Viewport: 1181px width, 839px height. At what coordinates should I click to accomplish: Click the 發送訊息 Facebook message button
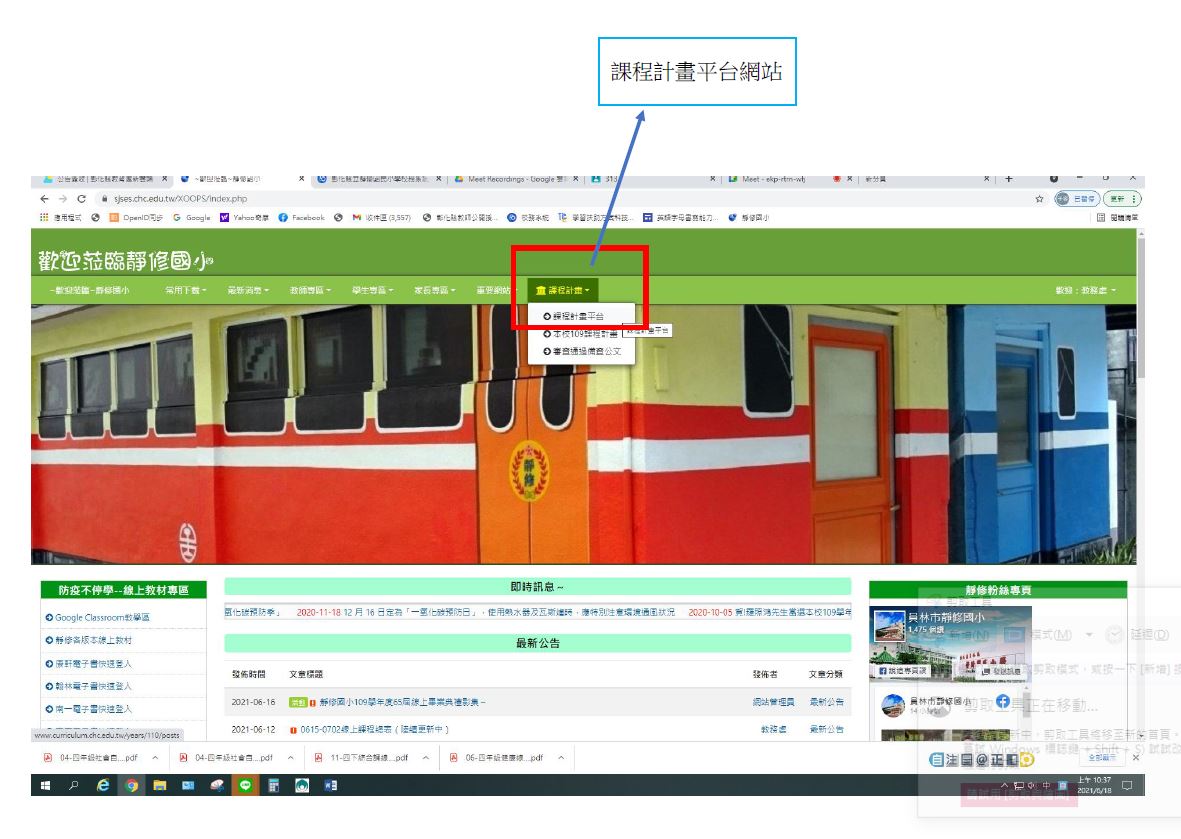(1000, 670)
